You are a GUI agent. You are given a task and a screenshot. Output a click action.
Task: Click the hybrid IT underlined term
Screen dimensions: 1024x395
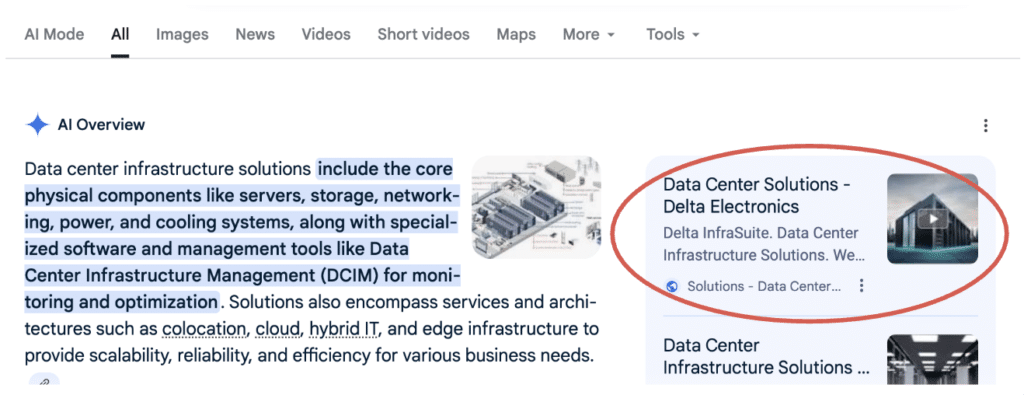tap(344, 329)
